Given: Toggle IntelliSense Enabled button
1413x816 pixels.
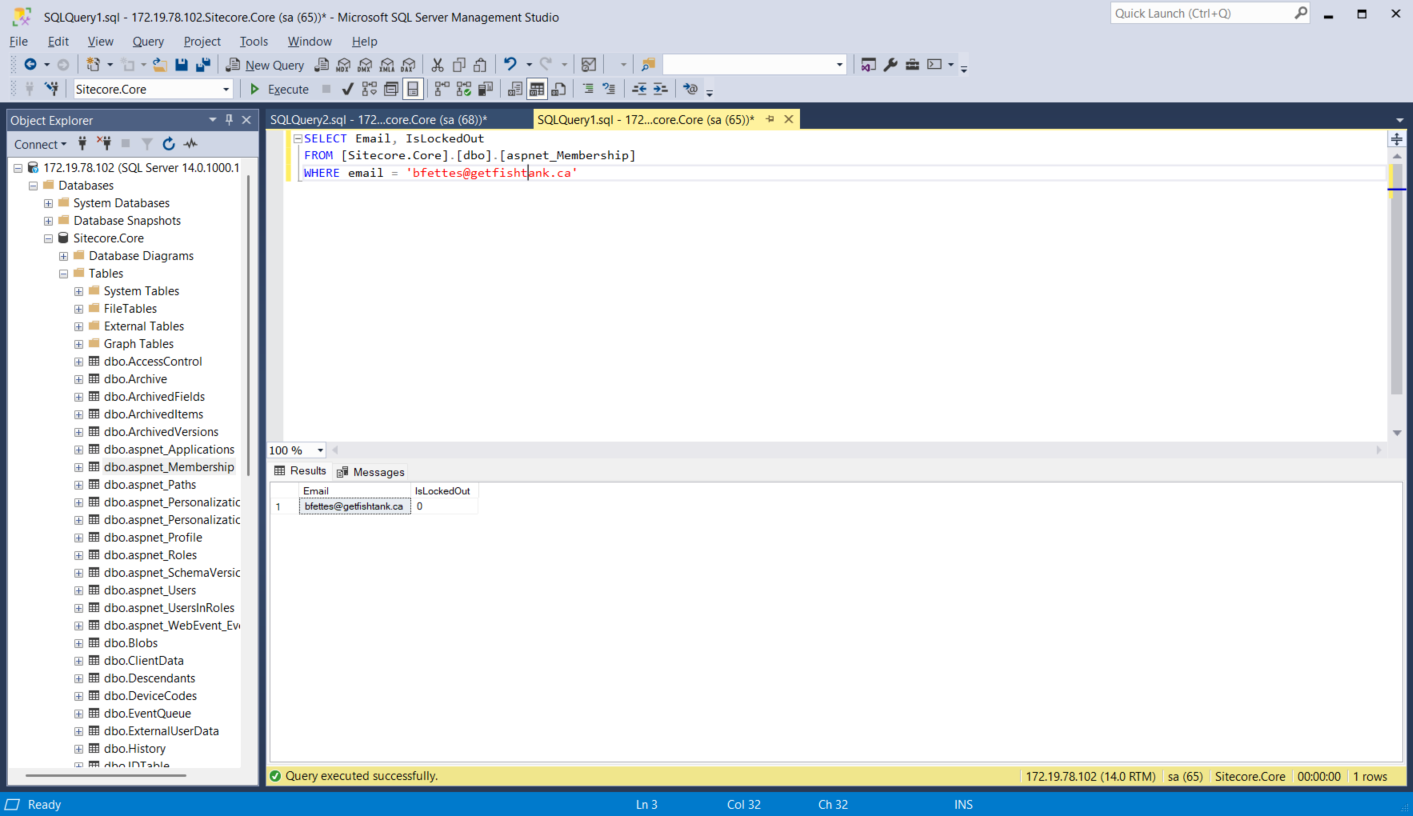Looking at the screenshot, I should pos(413,89).
